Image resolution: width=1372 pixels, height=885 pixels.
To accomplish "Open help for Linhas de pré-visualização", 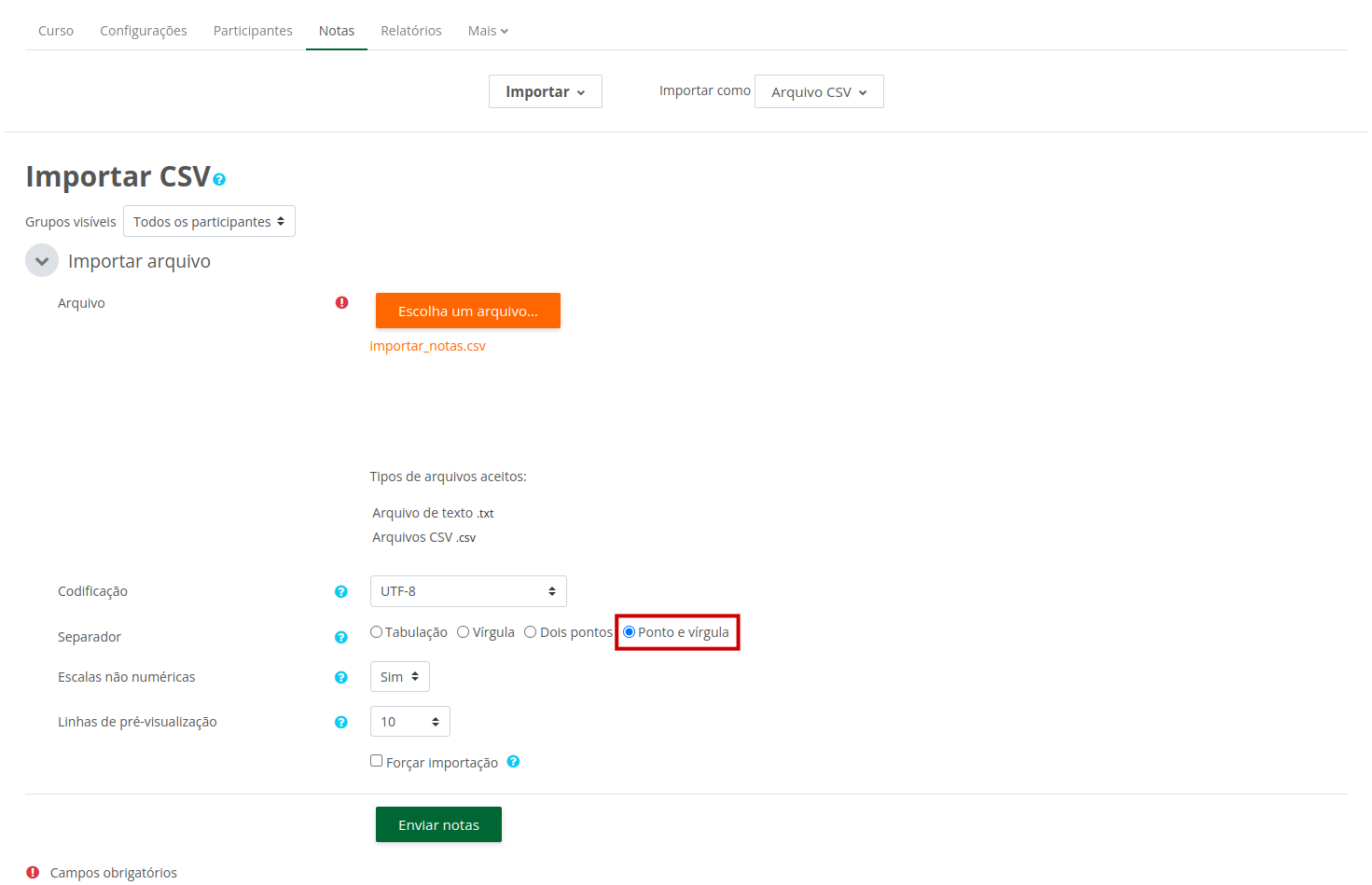I will pyautogui.click(x=341, y=722).
